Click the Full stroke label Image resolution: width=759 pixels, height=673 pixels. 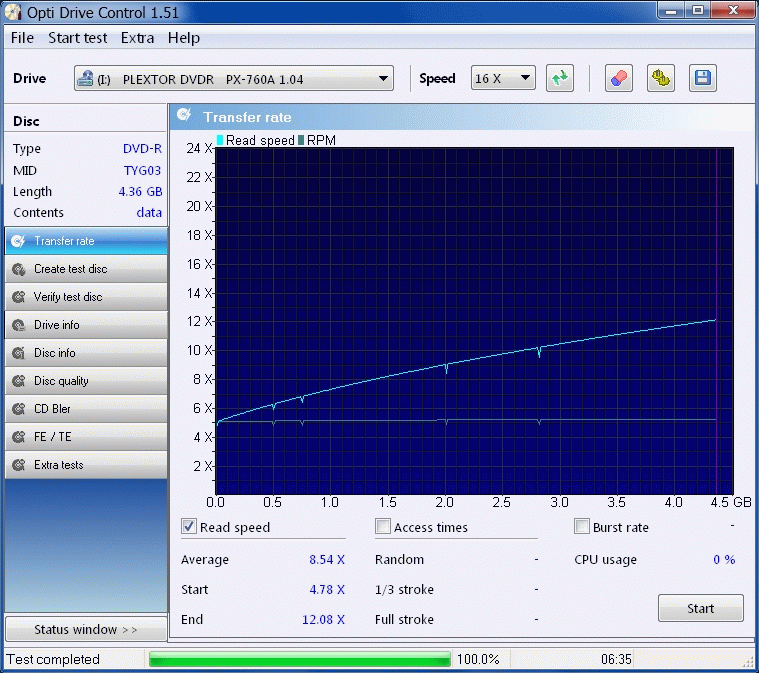pos(404,620)
